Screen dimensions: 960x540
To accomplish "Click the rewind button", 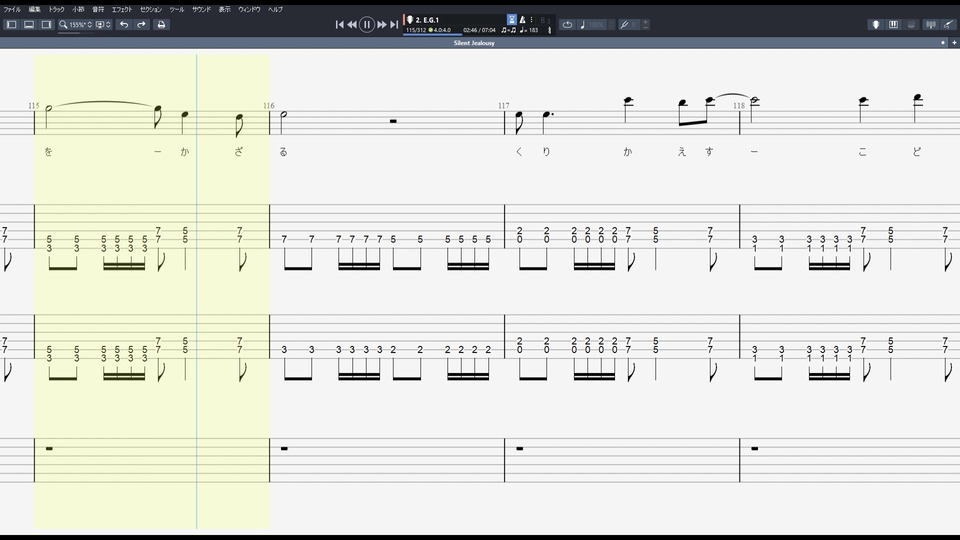I will [x=352, y=24].
